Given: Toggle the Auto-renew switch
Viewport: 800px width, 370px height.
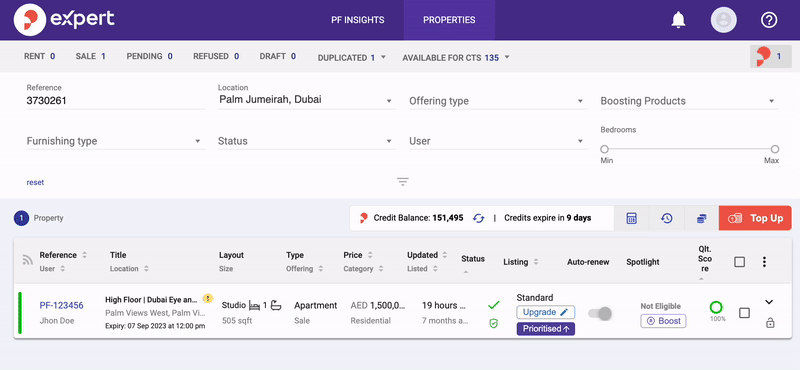Looking at the screenshot, I should 600,314.
